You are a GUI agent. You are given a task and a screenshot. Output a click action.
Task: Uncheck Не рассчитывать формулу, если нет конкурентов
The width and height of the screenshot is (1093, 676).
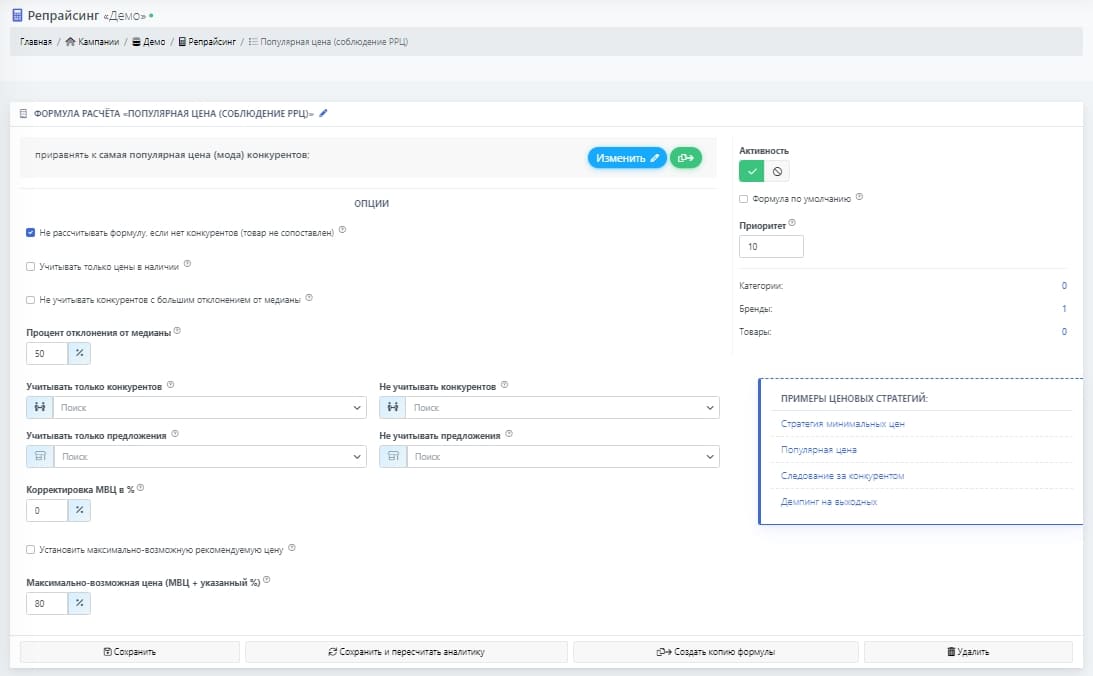pos(30,232)
